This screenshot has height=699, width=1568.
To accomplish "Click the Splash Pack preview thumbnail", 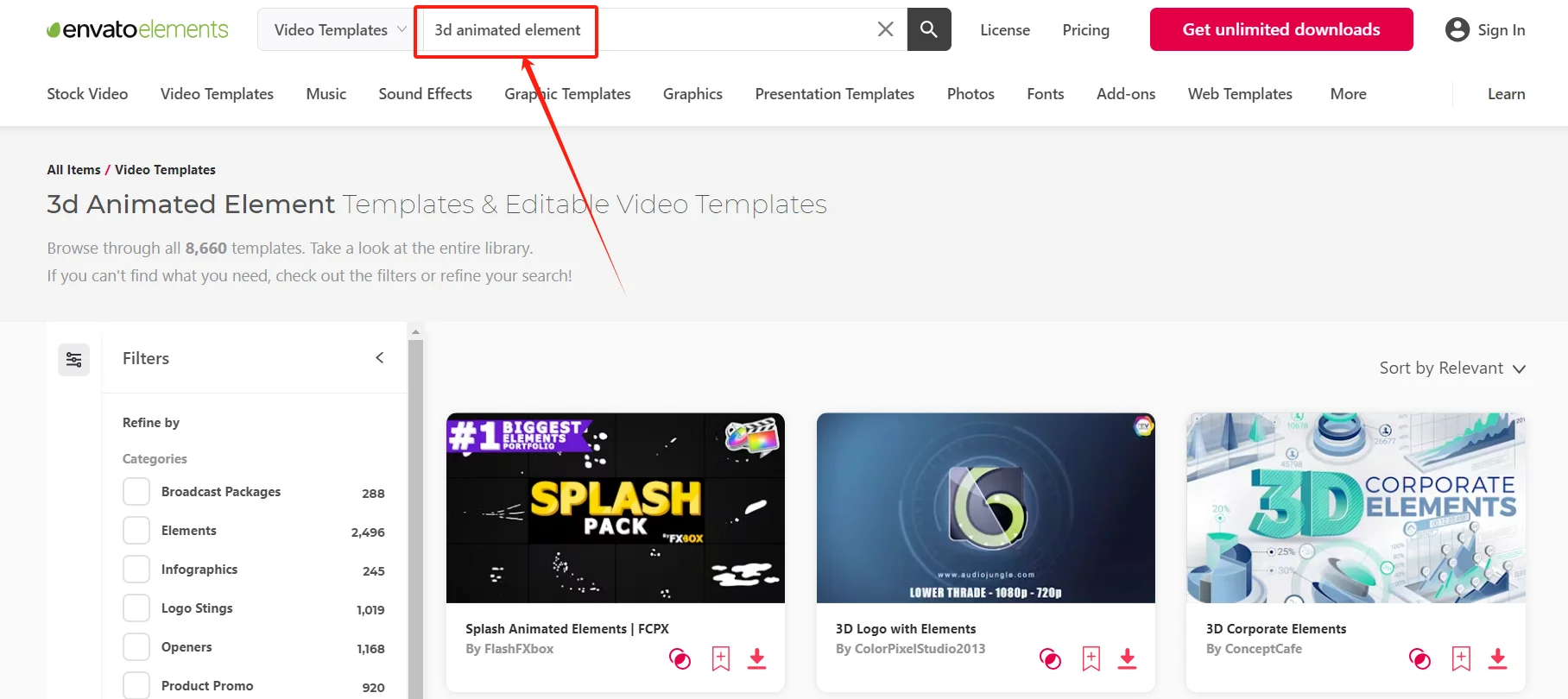I will (x=616, y=508).
